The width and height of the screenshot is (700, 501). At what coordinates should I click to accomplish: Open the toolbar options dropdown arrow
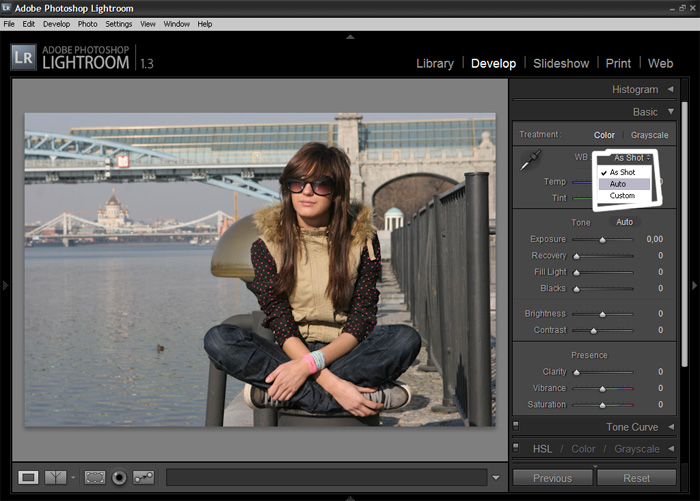[497, 477]
